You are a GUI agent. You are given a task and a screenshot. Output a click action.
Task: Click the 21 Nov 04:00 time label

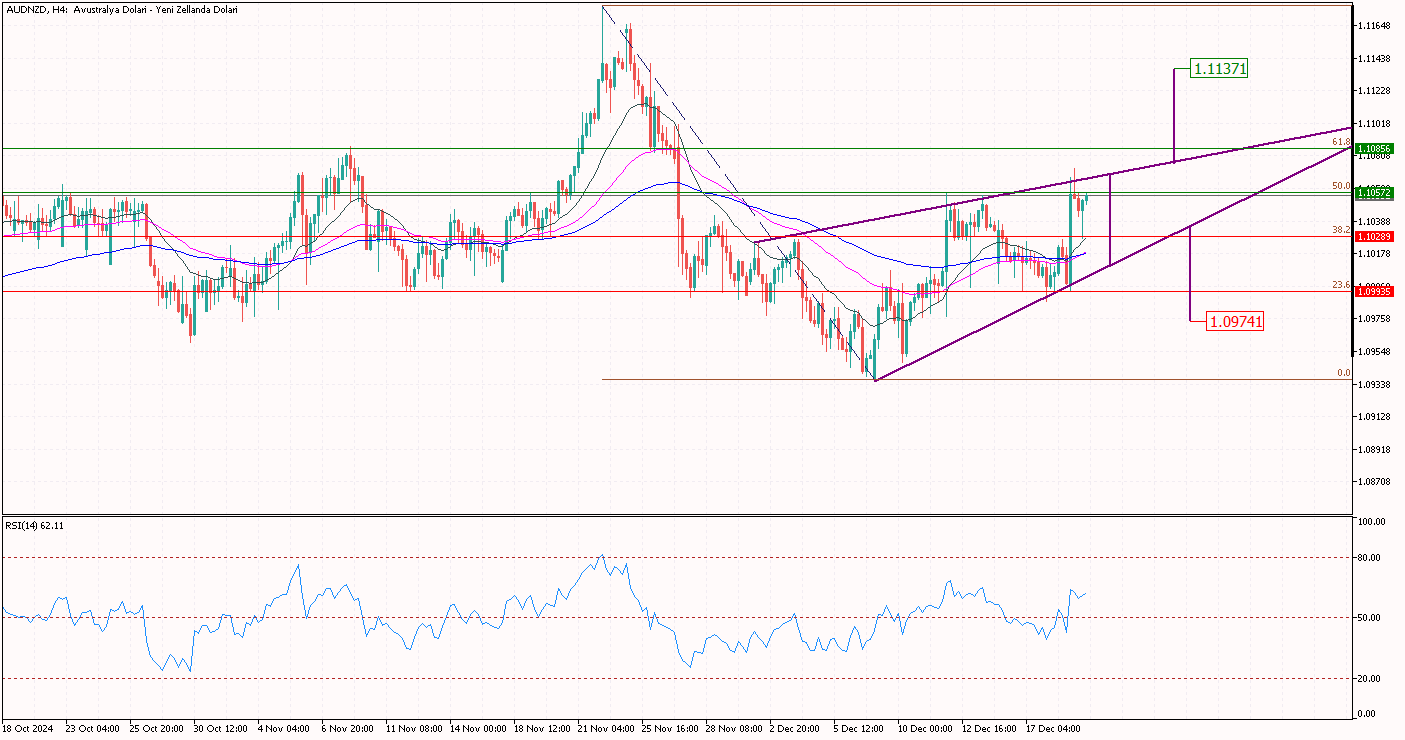(x=606, y=729)
